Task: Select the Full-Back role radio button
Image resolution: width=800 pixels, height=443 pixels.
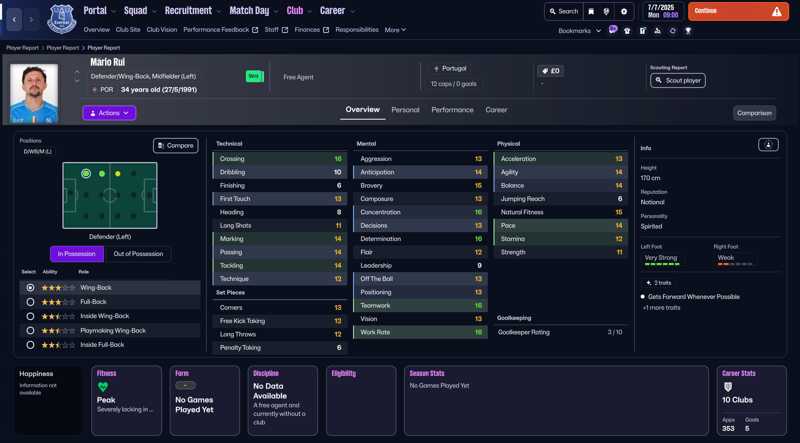Action: point(31,302)
